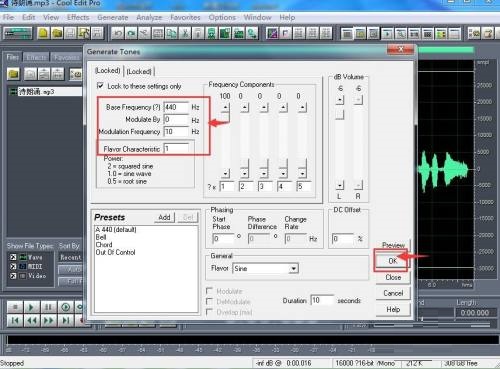Click the Open file folder icon
Image resolution: width=500 pixels, height=369 pixels.
point(57,33)
